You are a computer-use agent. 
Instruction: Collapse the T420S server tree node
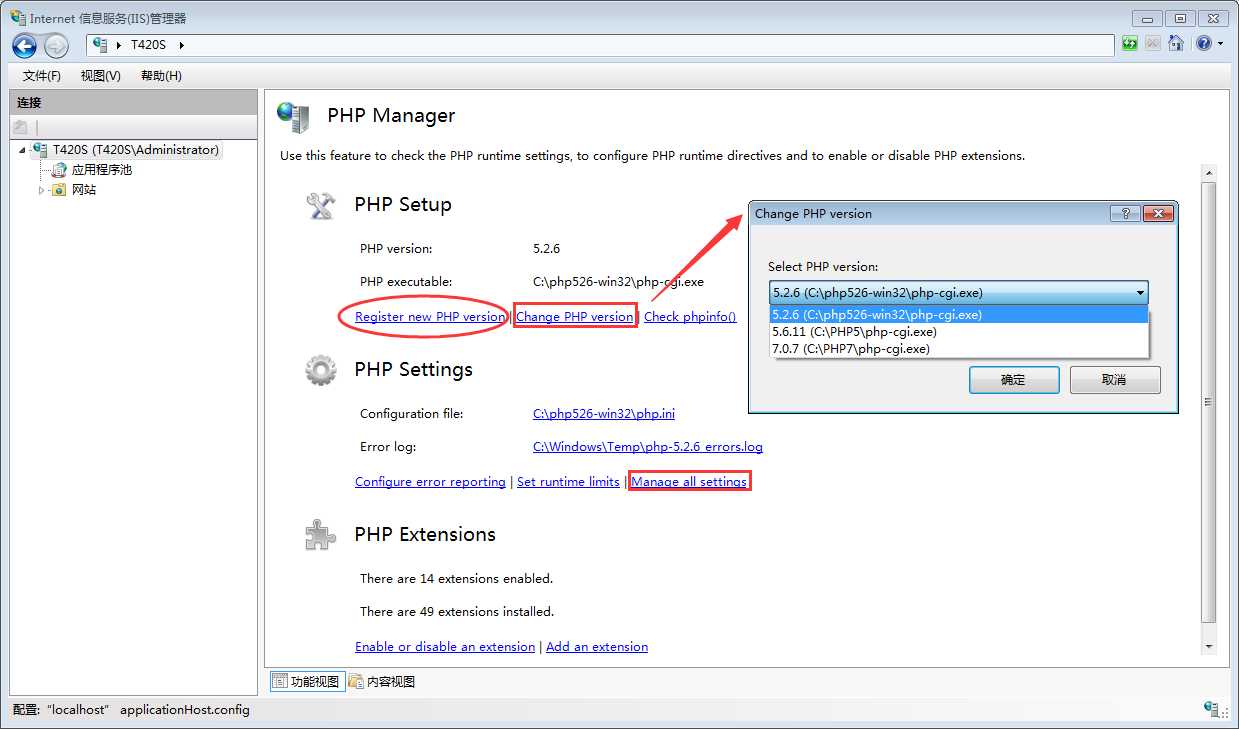(22, 150)
